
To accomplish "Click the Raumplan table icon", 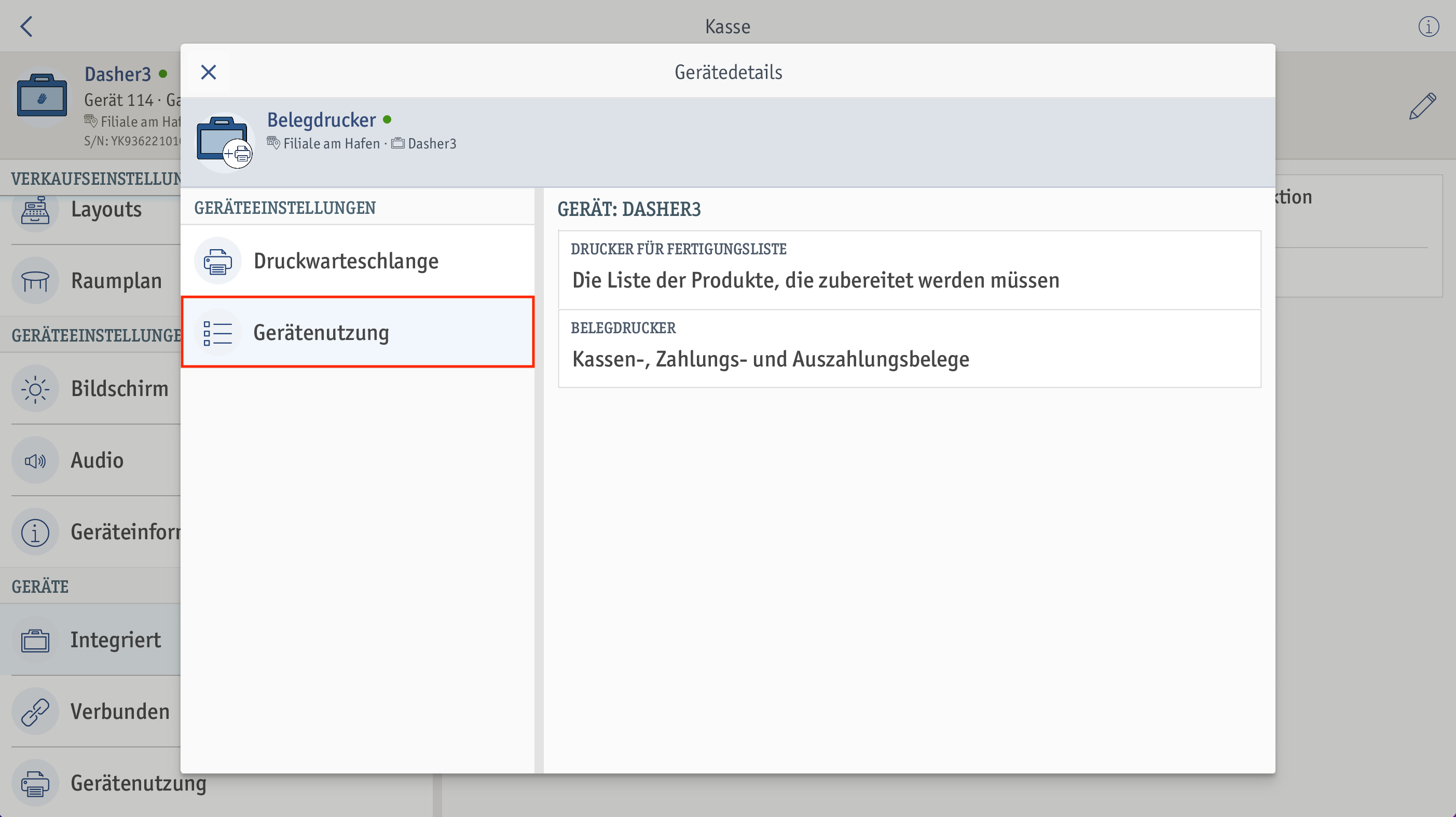I will tap(35, 281).
